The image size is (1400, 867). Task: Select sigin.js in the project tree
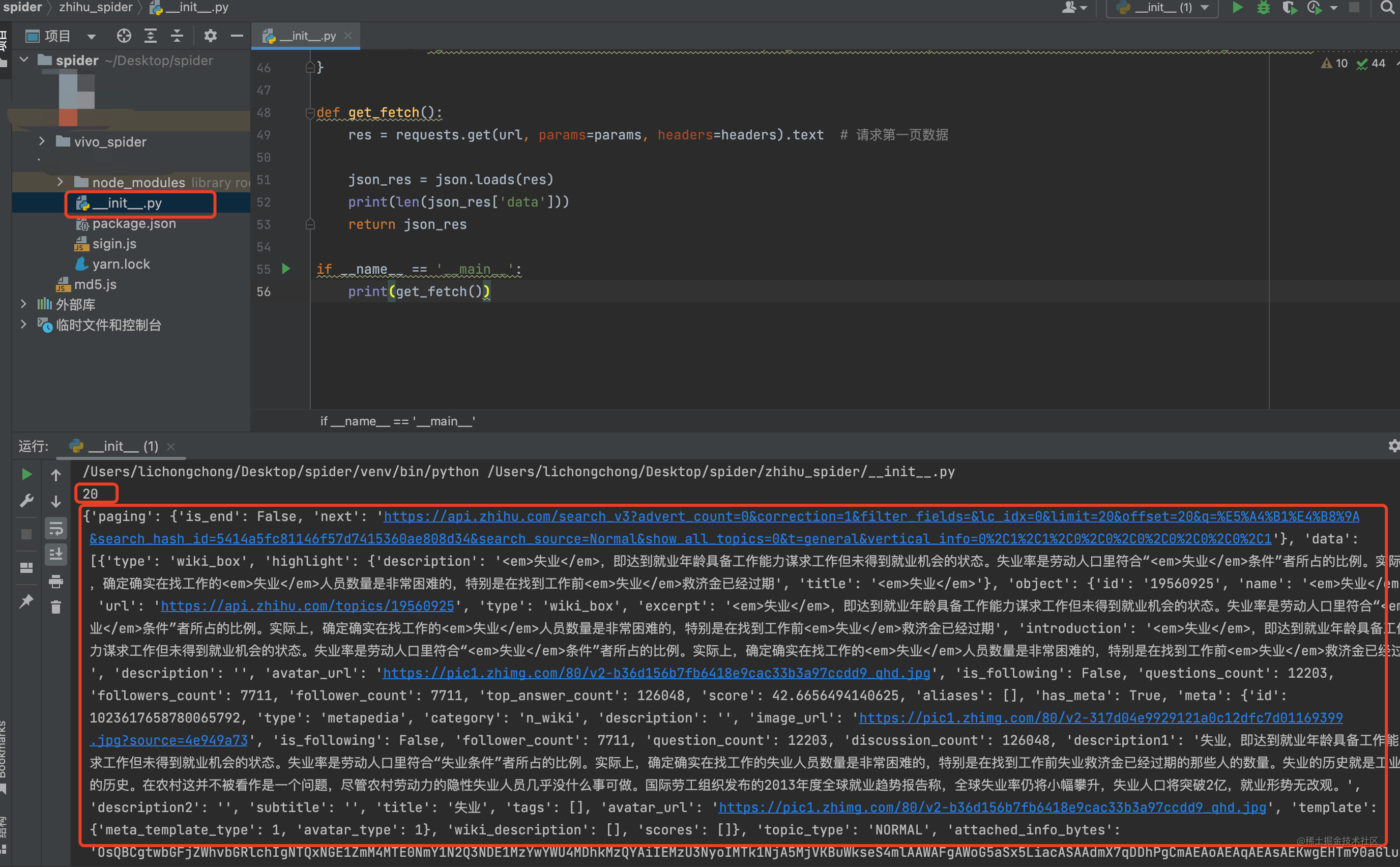[114, 244]
